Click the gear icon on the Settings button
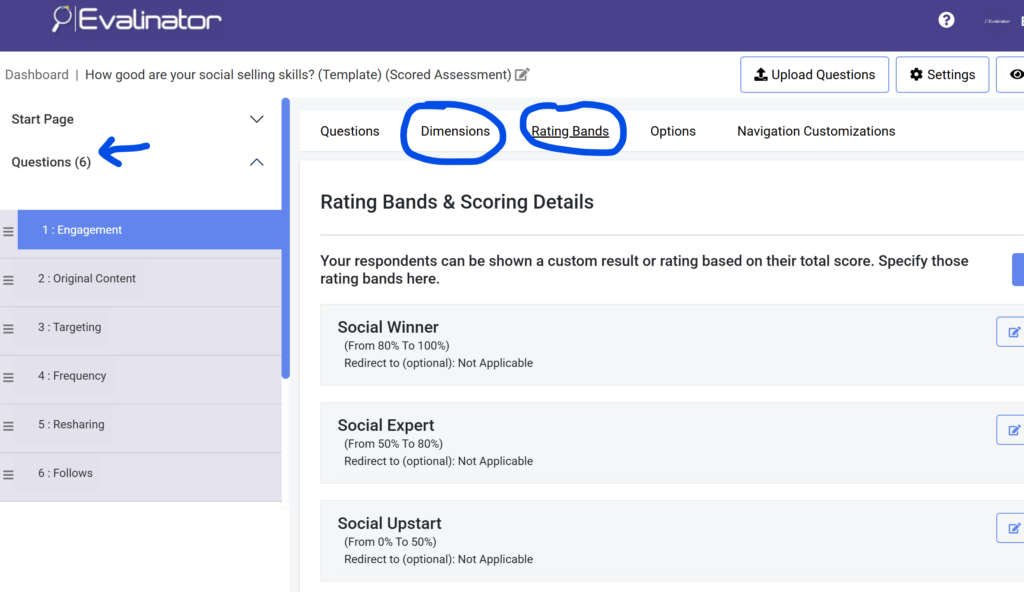 [x=916, y=74]
